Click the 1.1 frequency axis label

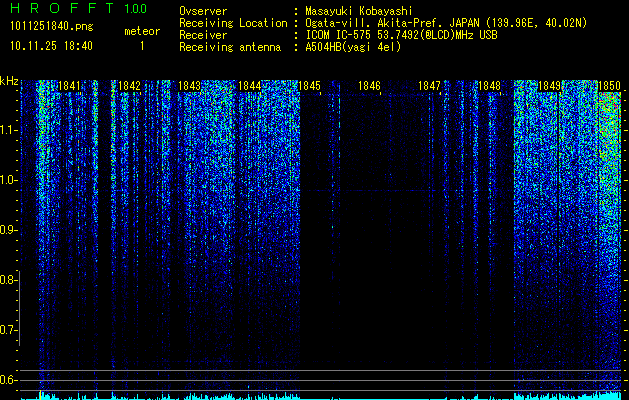click(x=8, y=130)
